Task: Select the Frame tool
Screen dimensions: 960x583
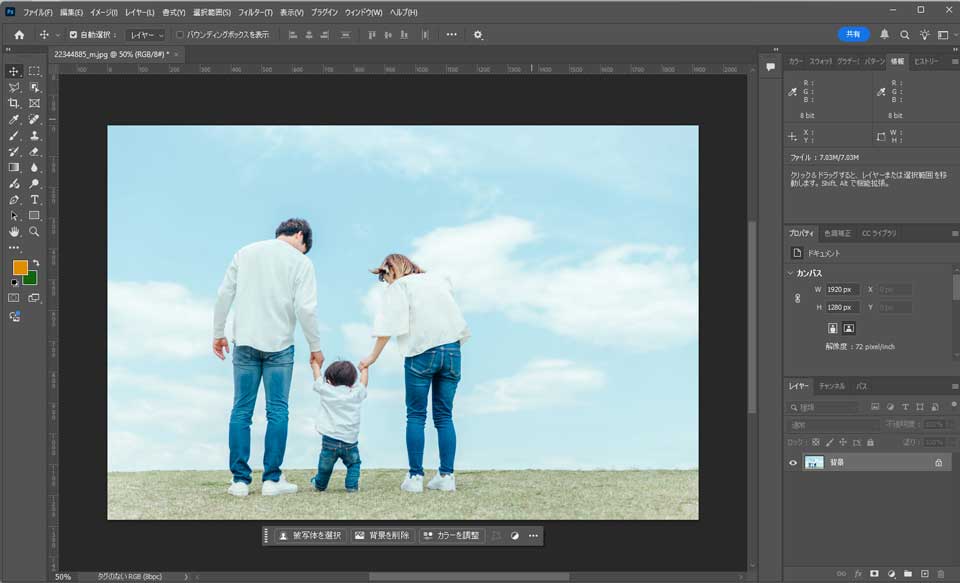Action: (x=34, y=103)
